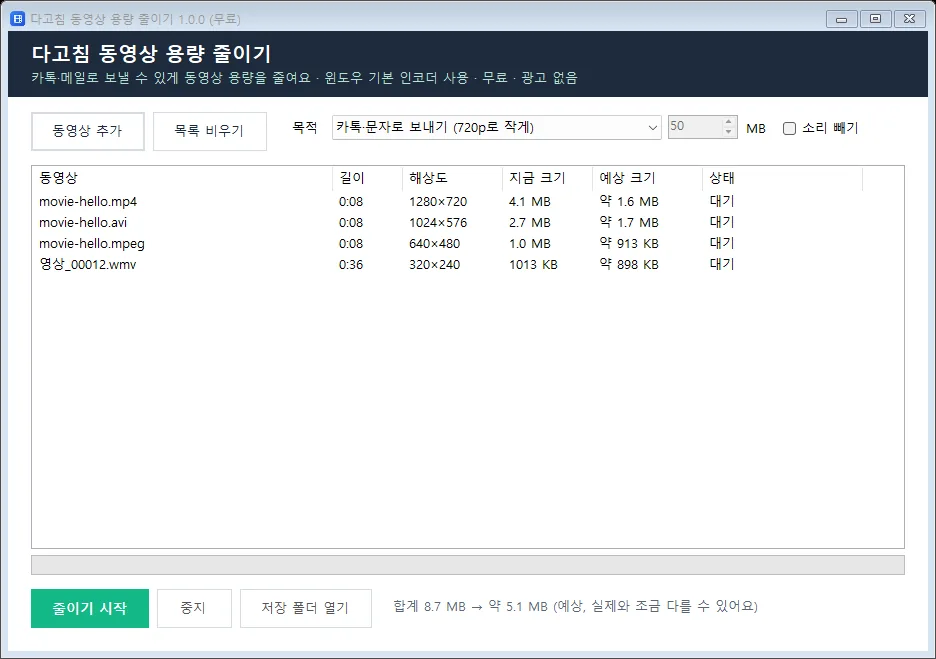The height and width of the screenshot is (659, 936).
Task: Close the window
Action: point(910,19)
